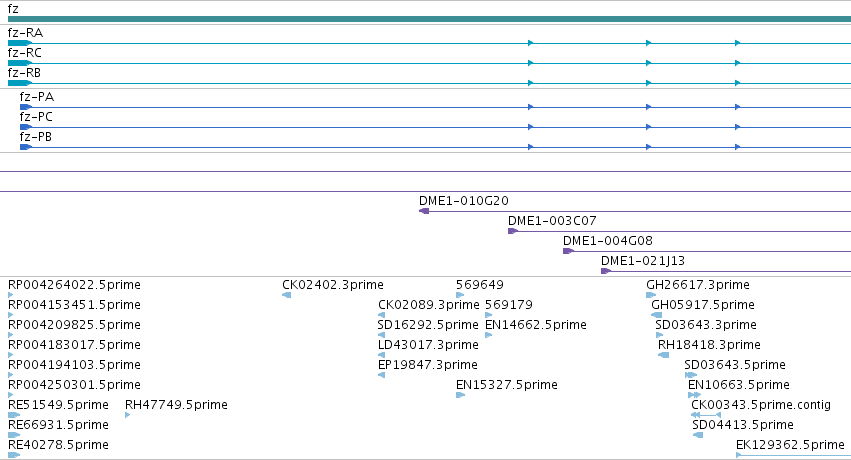Select the 569179 feature label

509,305
